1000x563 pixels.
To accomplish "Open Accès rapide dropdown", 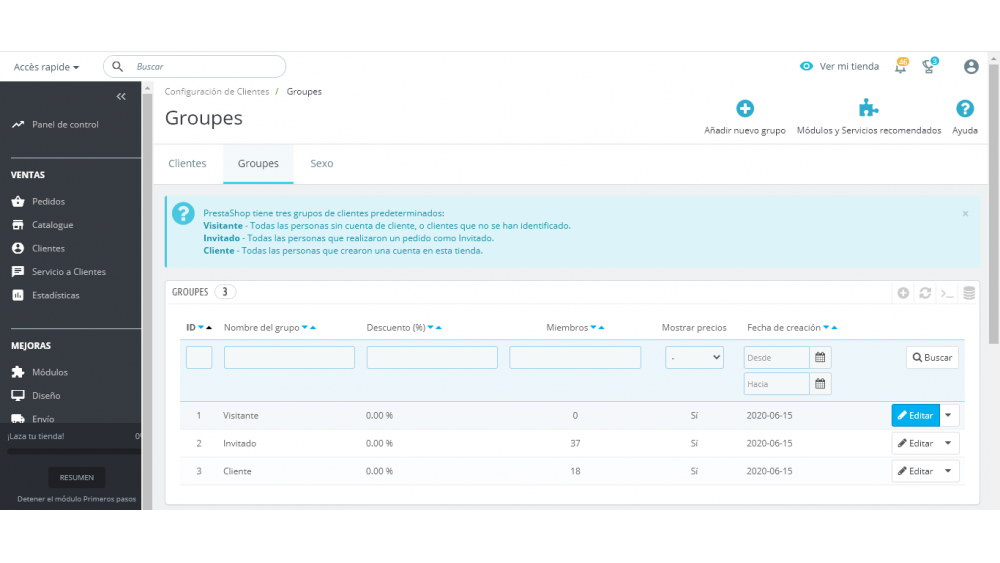I will pyautogui.click(x=46, y=67).
